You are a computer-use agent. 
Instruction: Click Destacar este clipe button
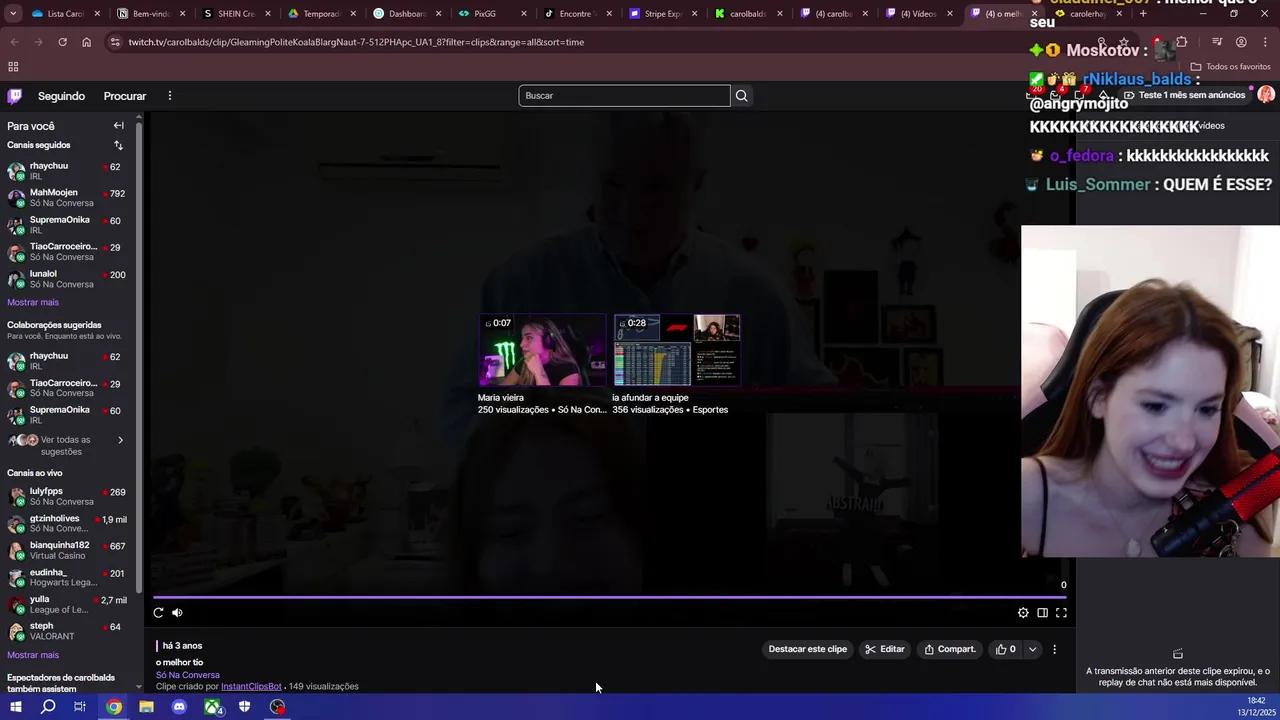[807, 649]
